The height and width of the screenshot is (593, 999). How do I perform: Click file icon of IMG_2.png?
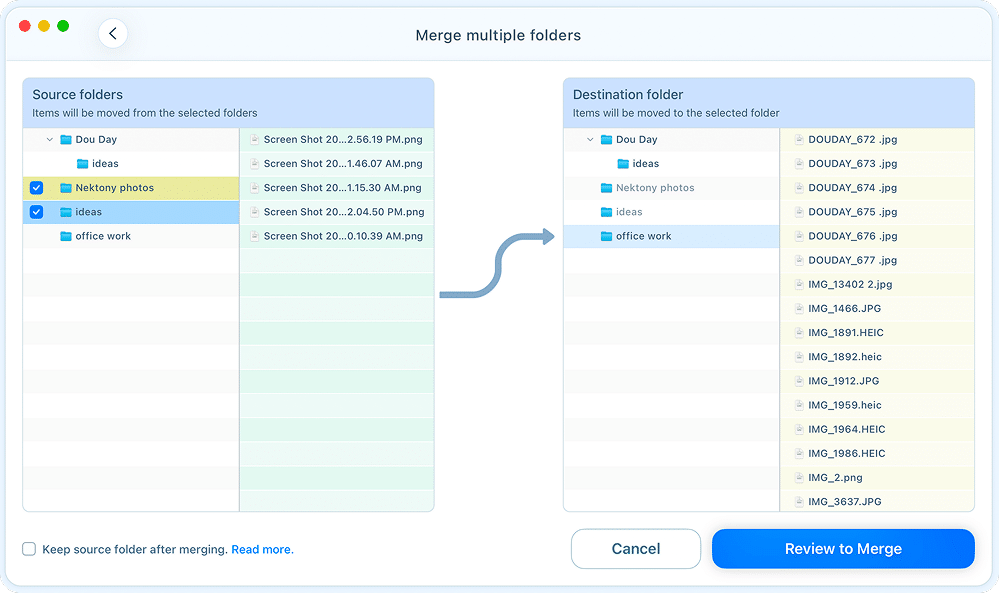tap(799, 478)
